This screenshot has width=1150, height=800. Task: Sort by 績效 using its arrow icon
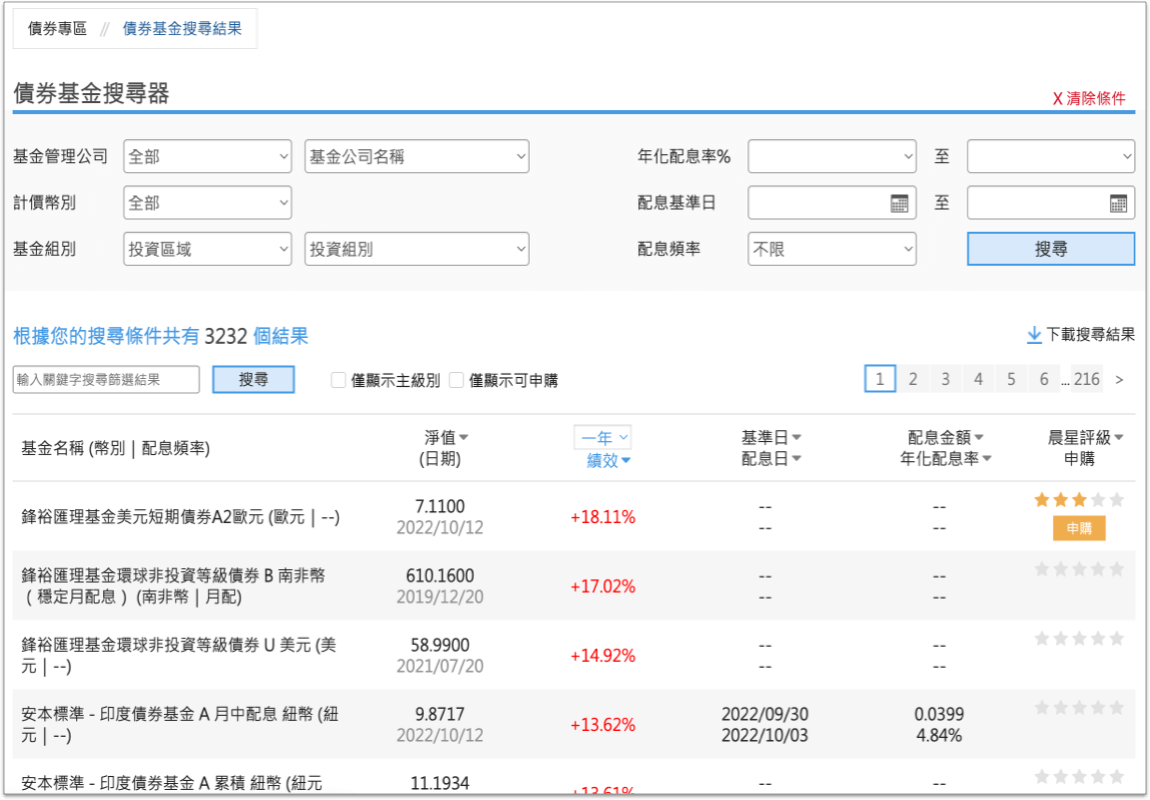[626, 461]
